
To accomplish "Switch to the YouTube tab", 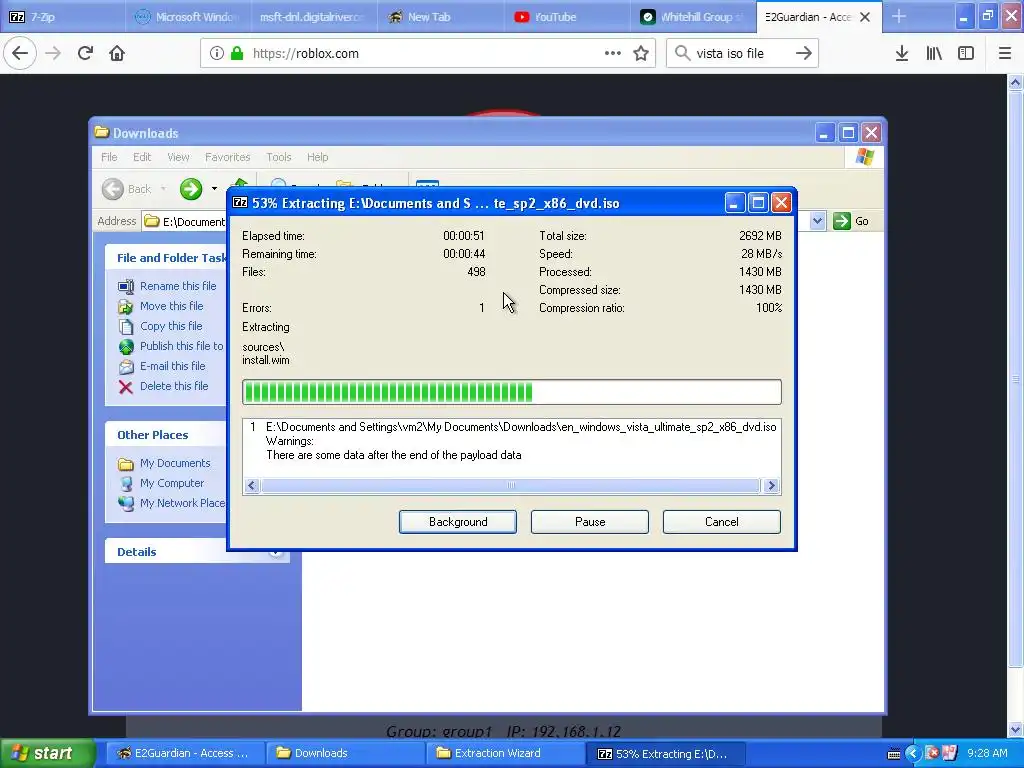I will click(566, 17).
